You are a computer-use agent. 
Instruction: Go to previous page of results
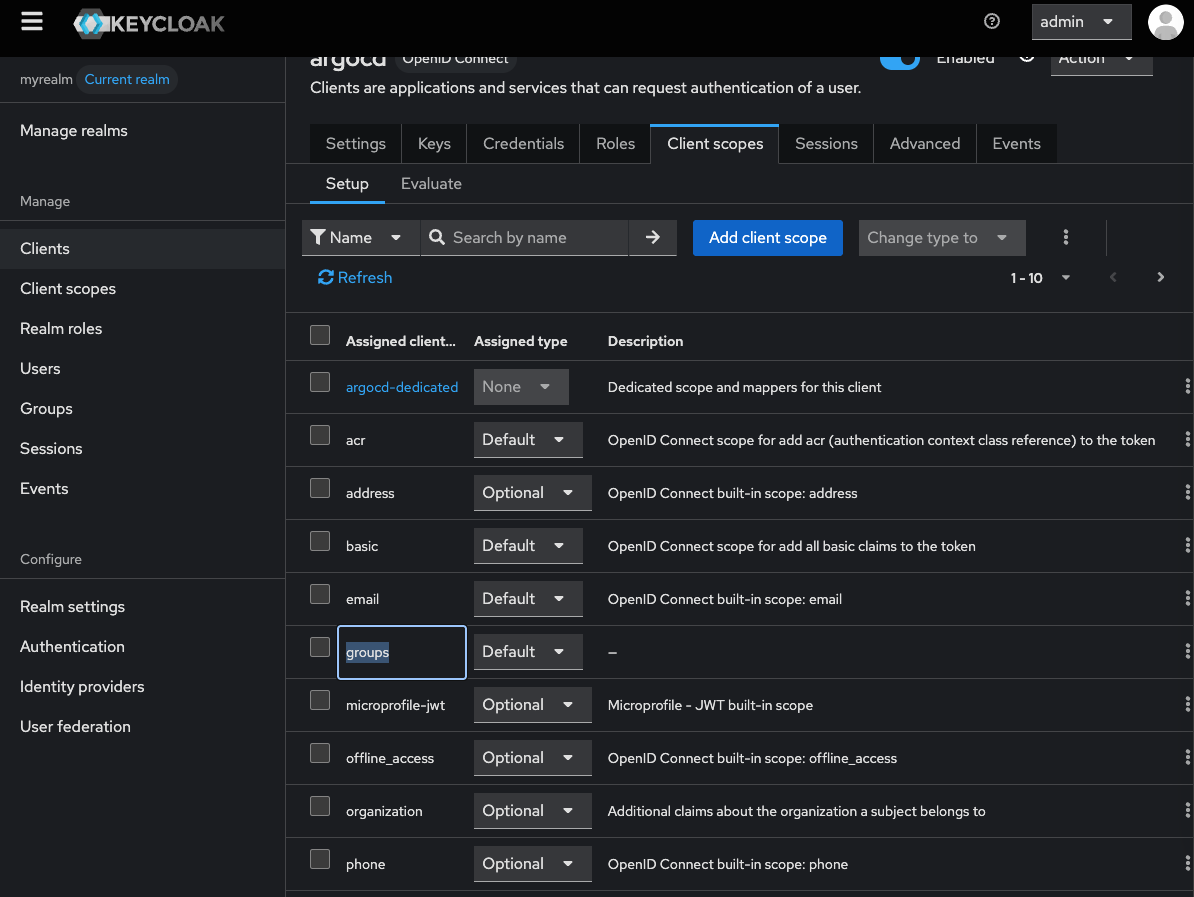tap(1113, 277)
